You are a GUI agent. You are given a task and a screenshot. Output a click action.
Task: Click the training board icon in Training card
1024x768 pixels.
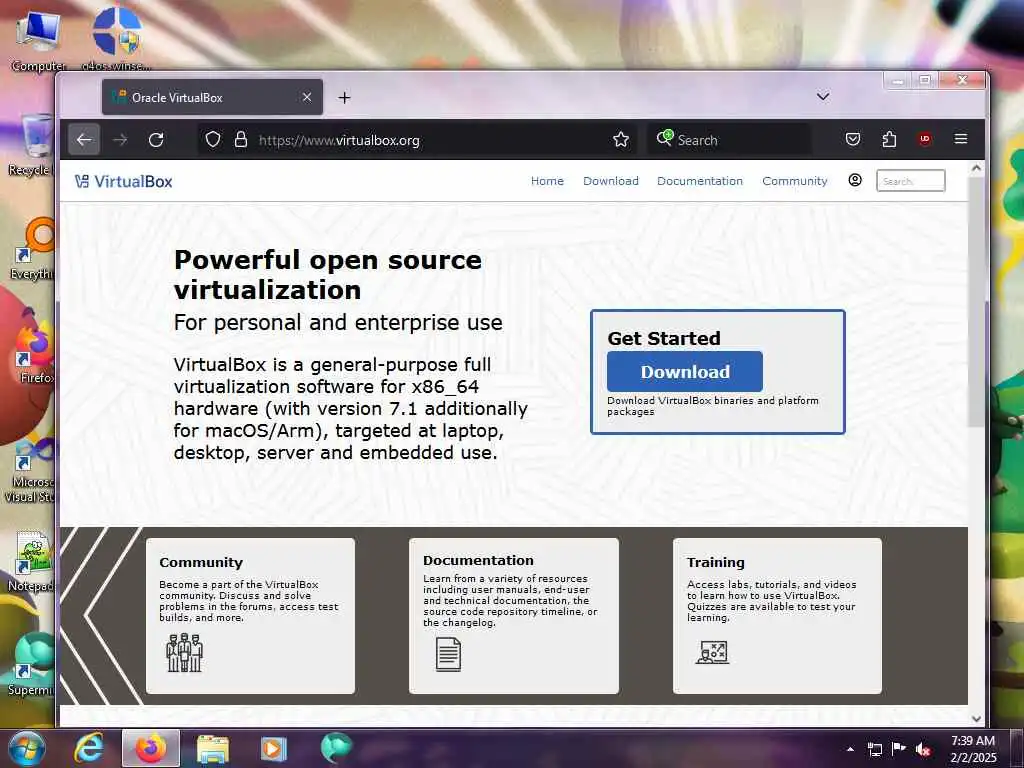pyautogui.click(x=712, y=652)
